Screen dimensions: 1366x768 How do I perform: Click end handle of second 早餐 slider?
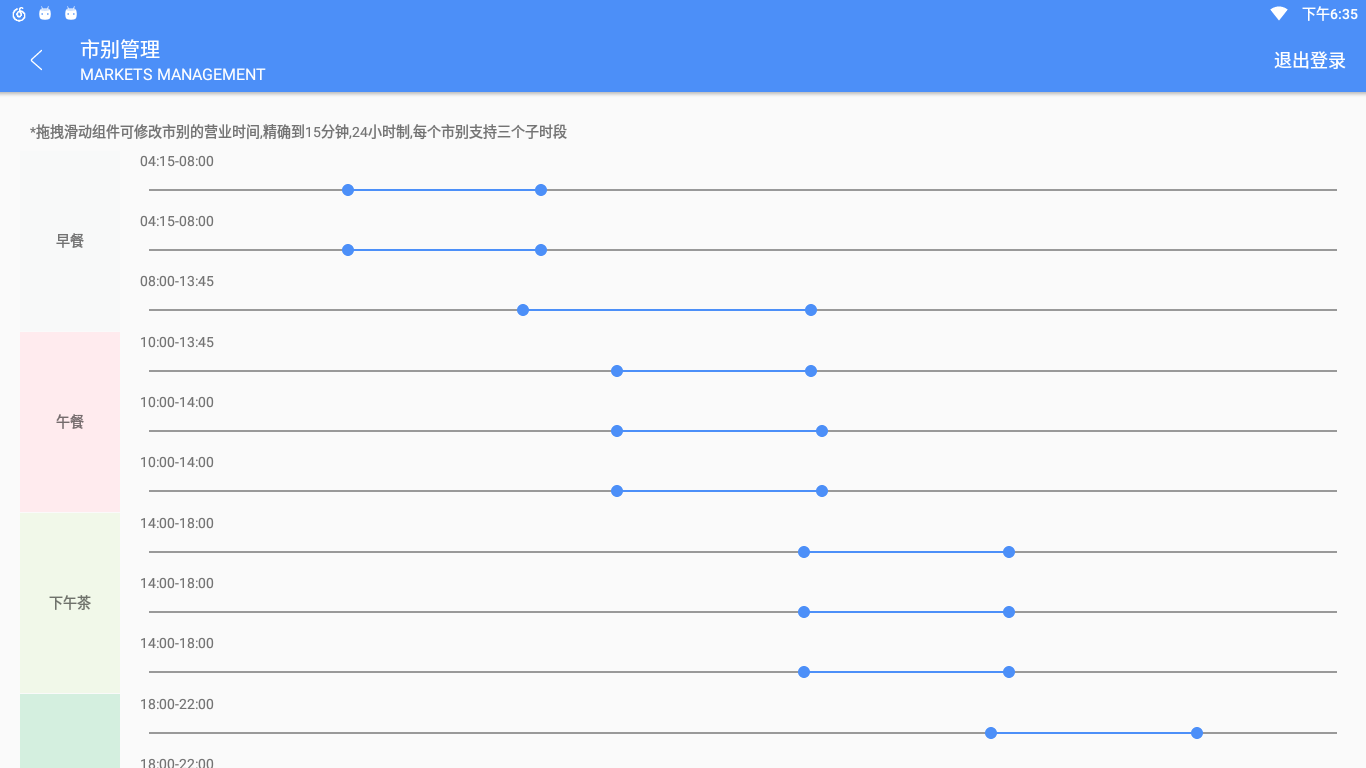click(x=541, y=250)
